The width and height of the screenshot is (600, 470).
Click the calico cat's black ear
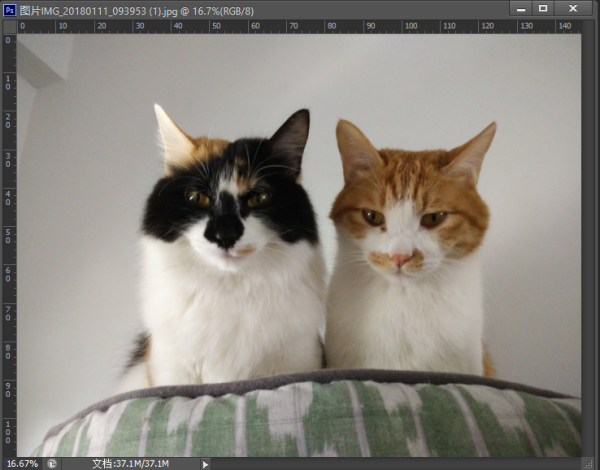click(291, 135)
